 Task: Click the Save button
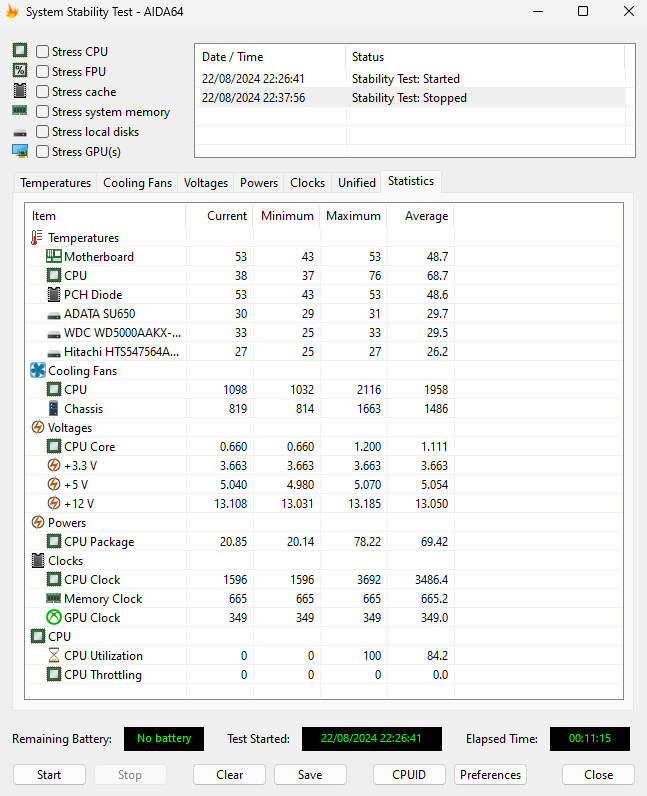click(310, 775)
